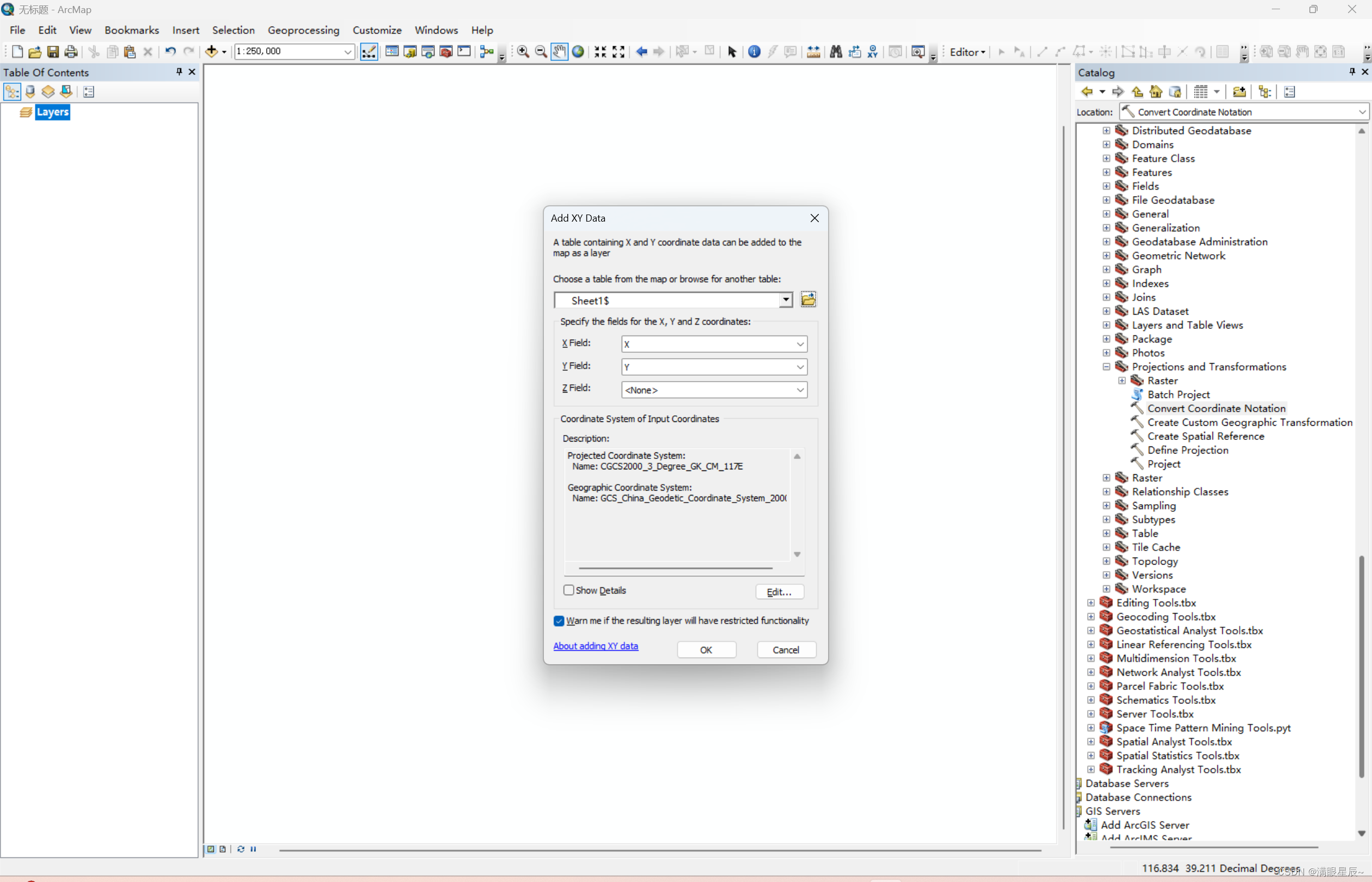Open the Customize menu
The width and height of the screenshot is (1372, 882).
(377, 30)
